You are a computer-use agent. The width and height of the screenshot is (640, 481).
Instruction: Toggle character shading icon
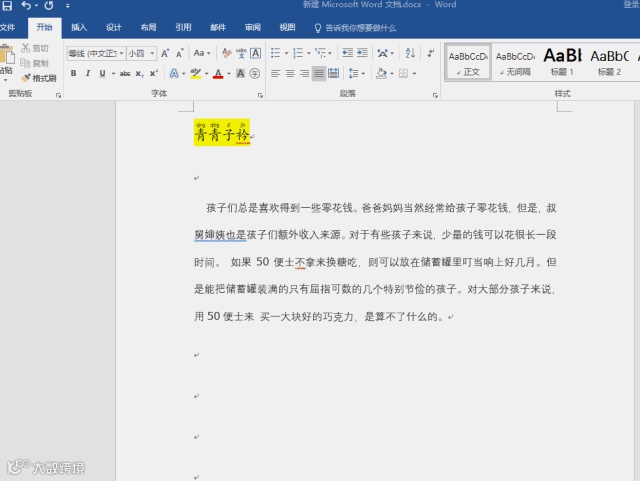tap(240, 73)
